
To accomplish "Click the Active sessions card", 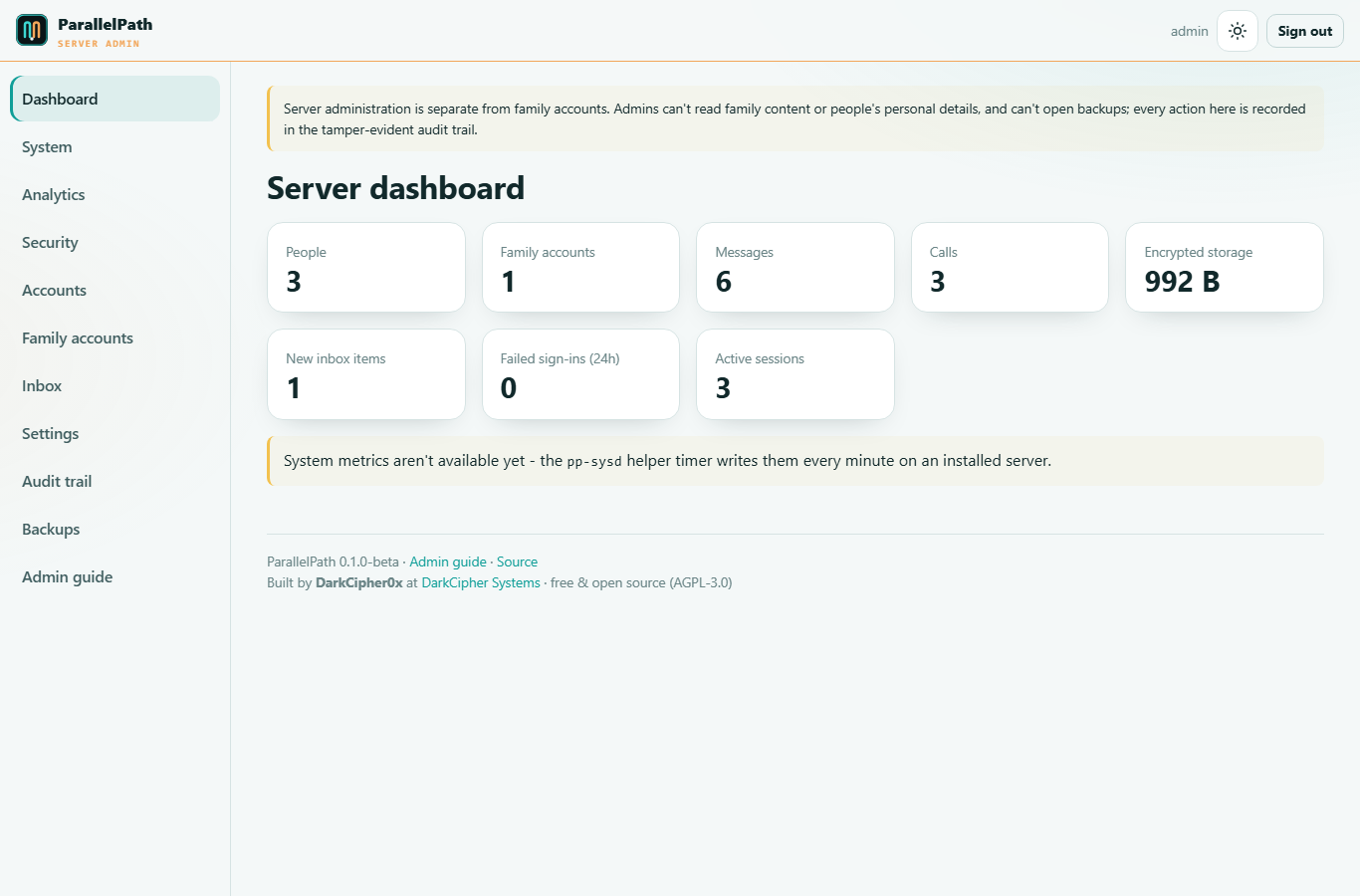I will (795, 374).
